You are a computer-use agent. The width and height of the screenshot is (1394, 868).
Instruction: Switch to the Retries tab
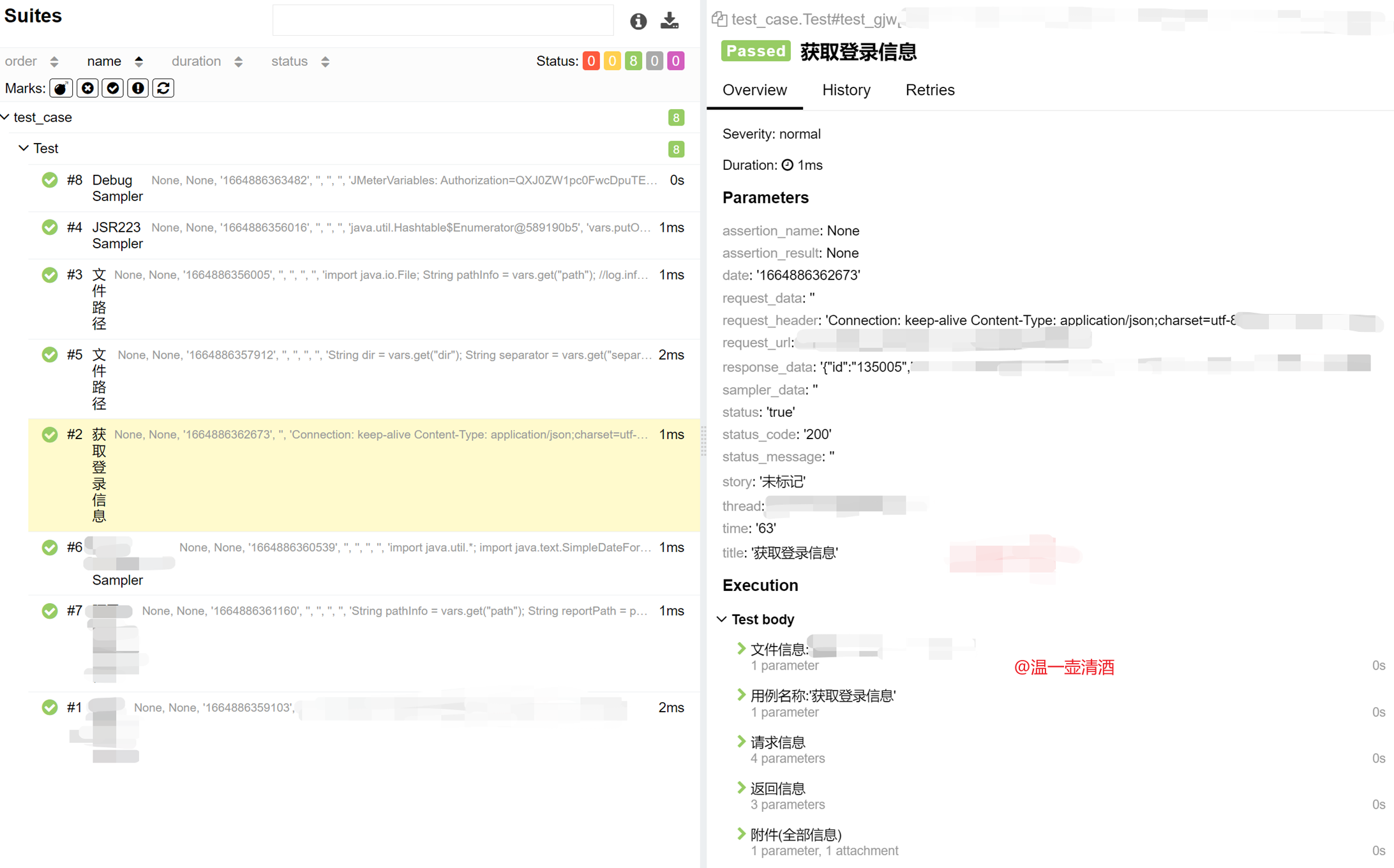pos(929,90)
